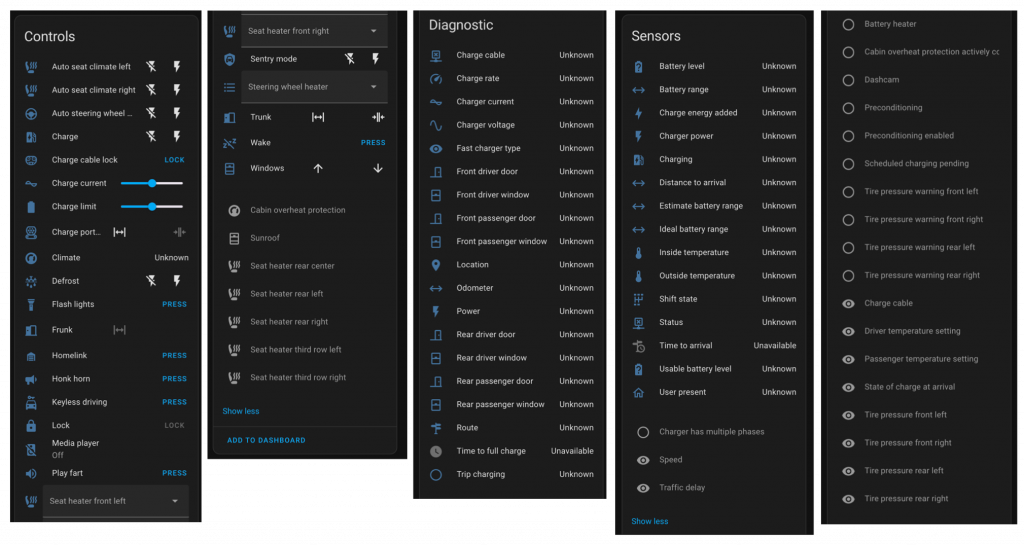Open the Seat heater front left dropdown
The width and height of the screenshot is (1024, 545).
click(x=115, y=501)
